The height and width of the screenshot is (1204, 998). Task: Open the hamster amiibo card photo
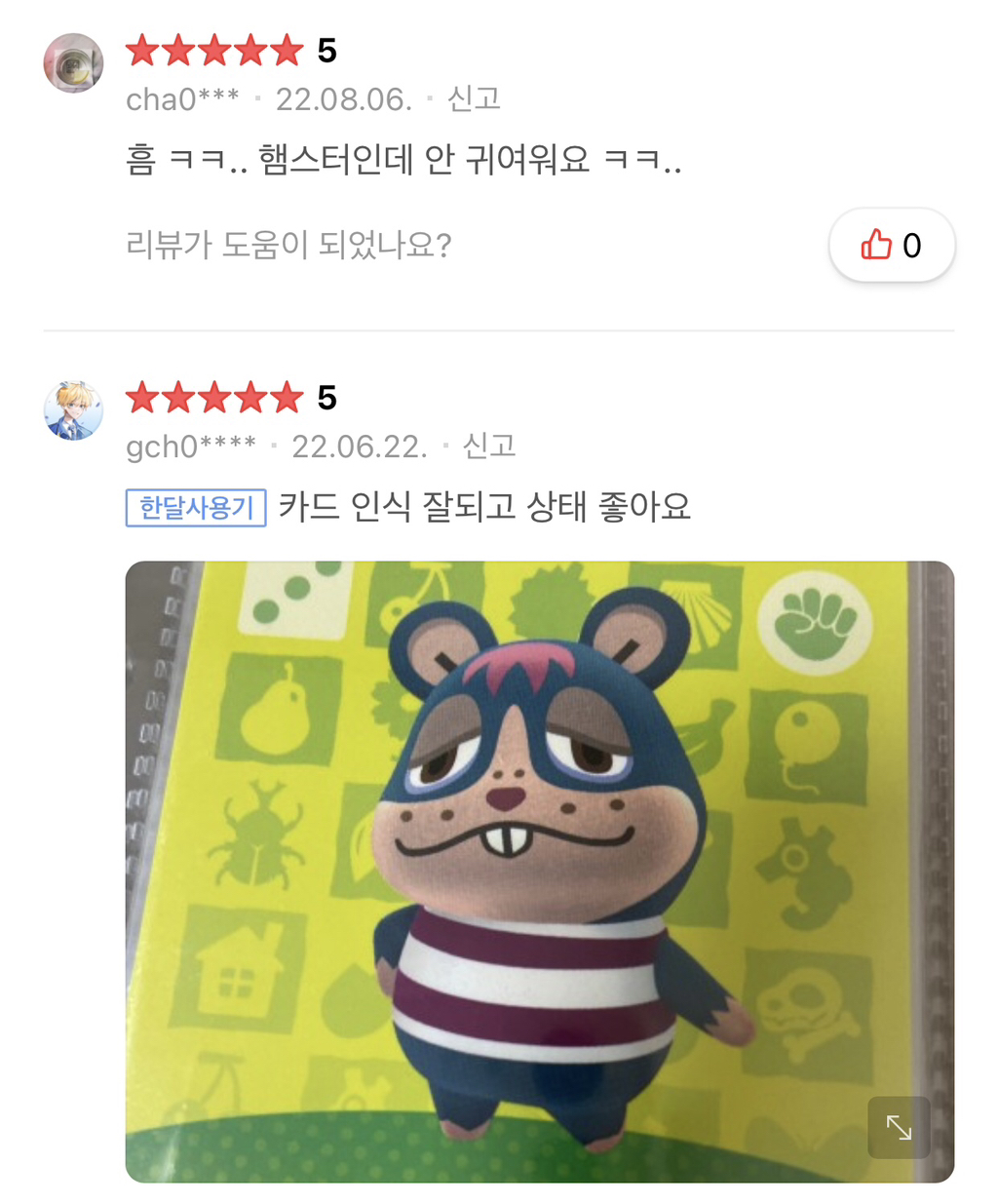click(540, 872)
